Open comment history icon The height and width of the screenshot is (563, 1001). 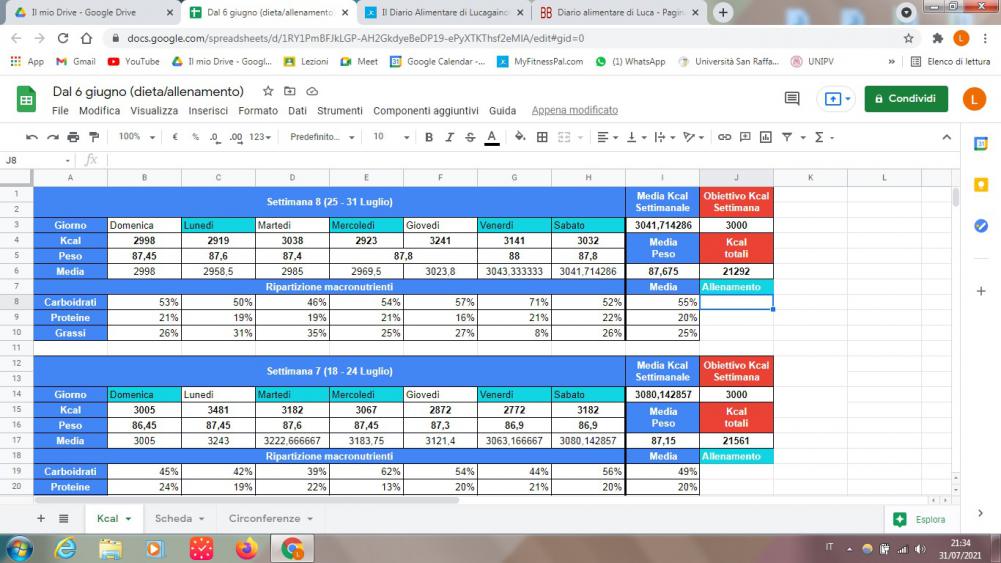pos(792,99)
